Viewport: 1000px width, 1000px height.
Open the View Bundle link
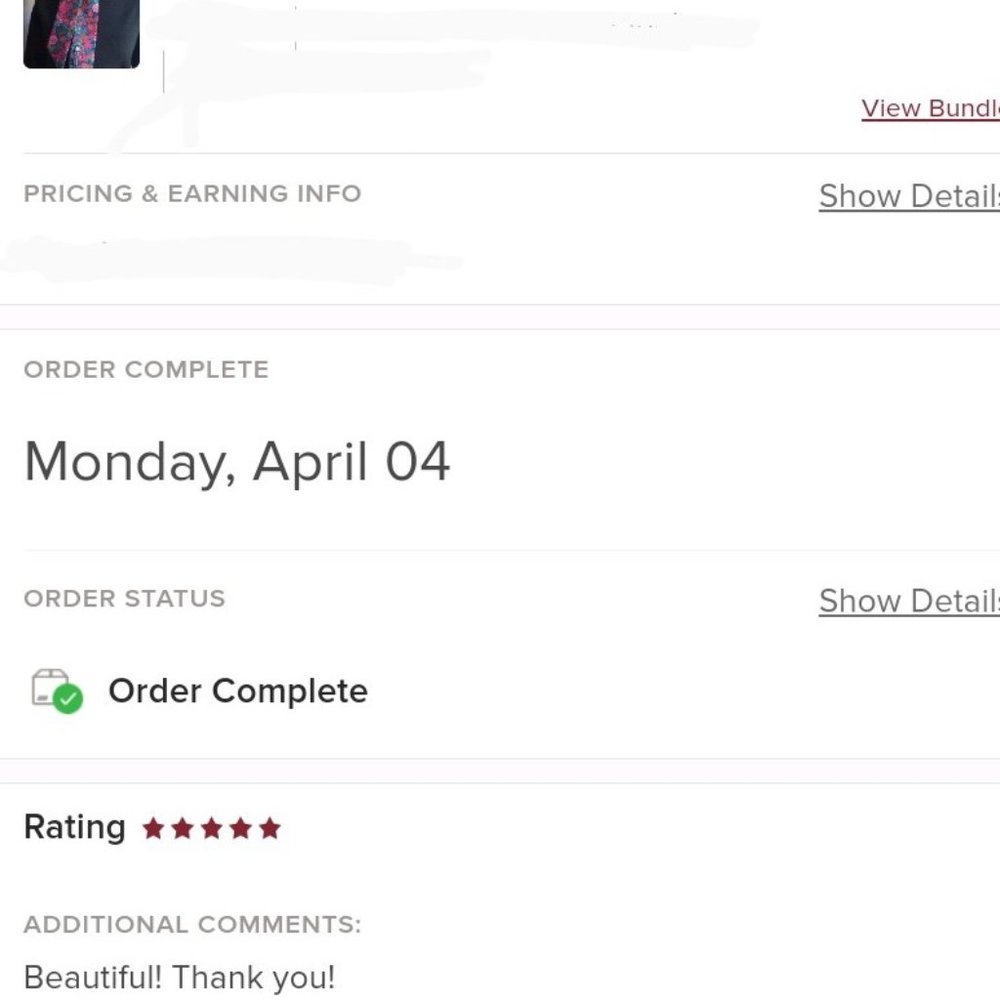[929, 108]
